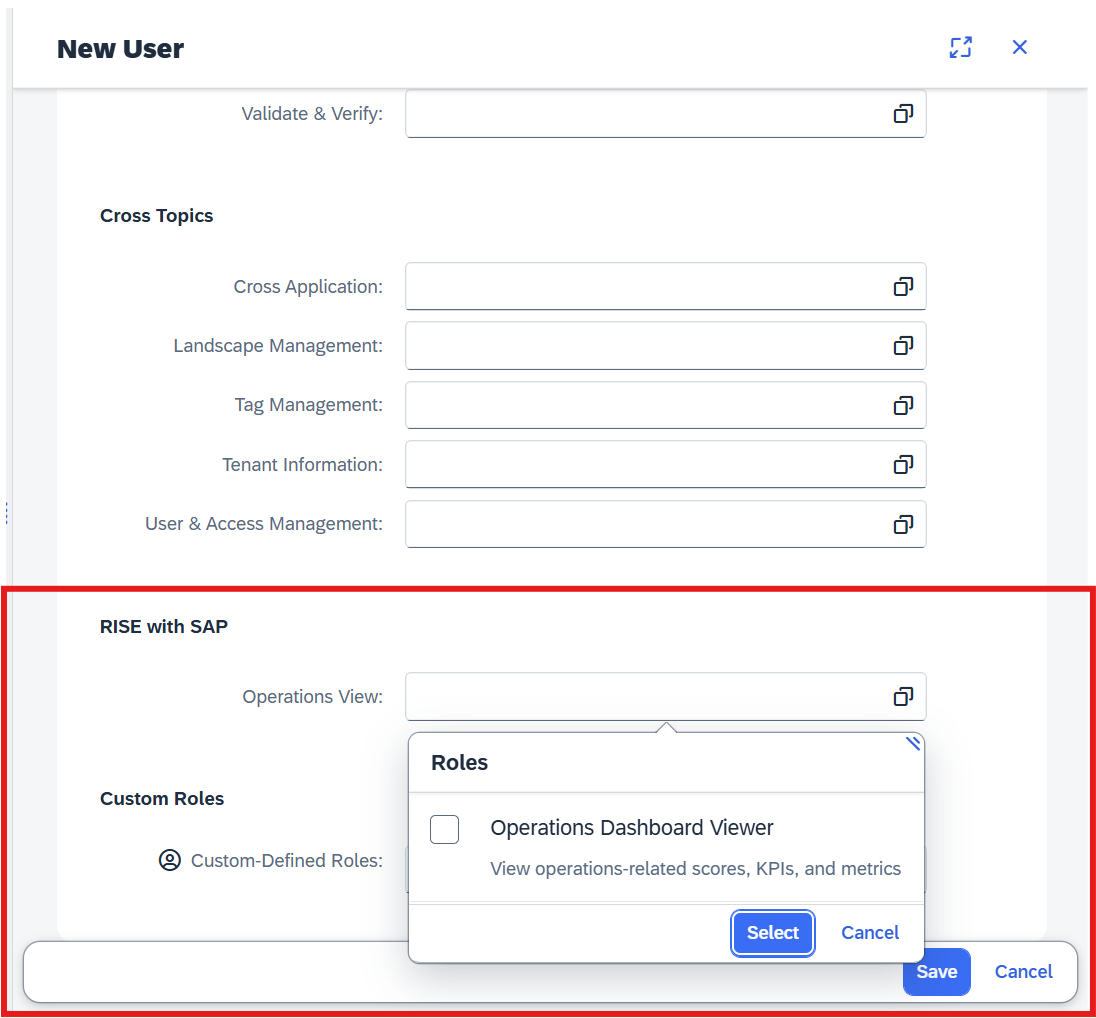Save the new user
Screen dimensions: 1096x1018
tap(936, 972)
